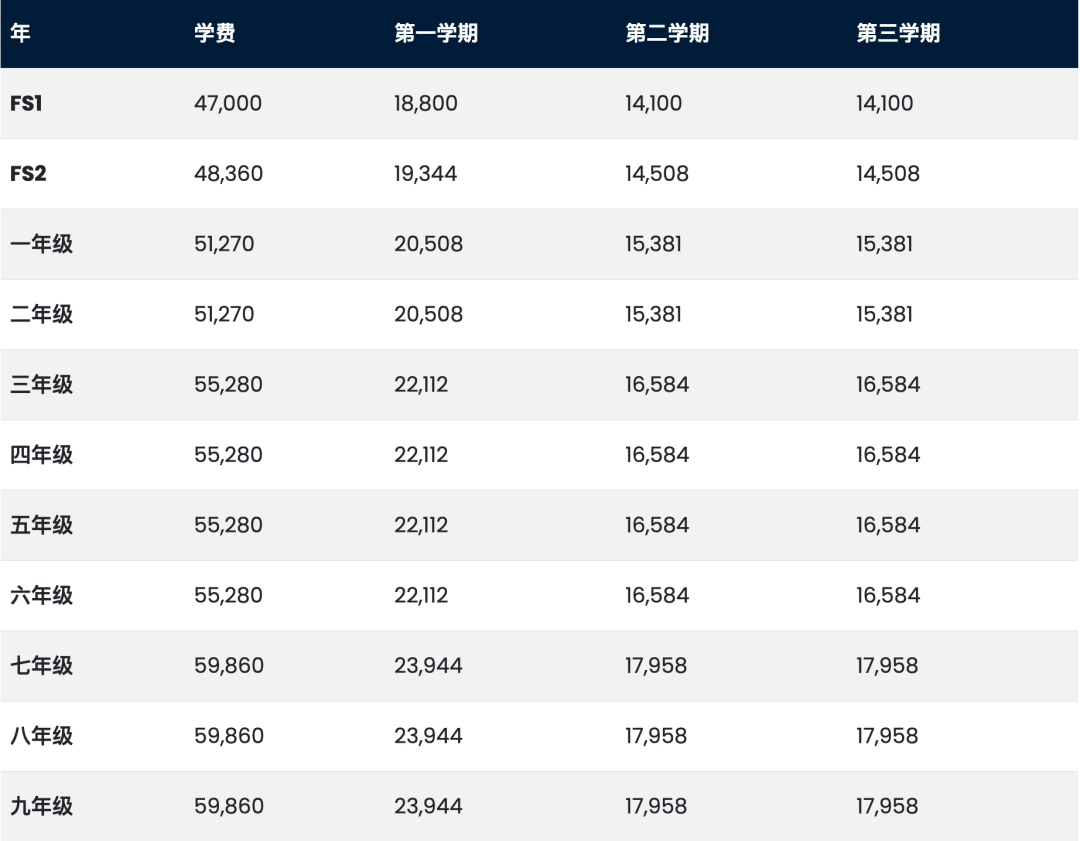This screenshot has height=841, width=1080.
Task: Select the 二年级 row label
Action: coord(41,314)
